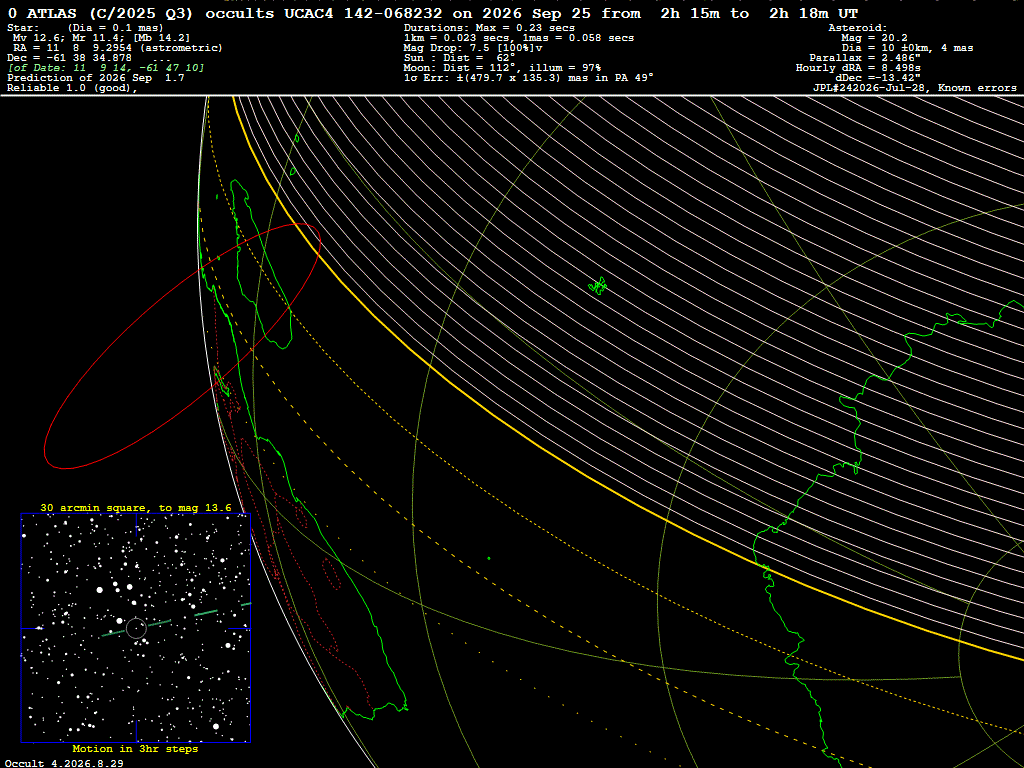1024x768 pixels.
Task: Click the "JPL#242026-Jul-28, Known errors" text
Action: (914, 88)
